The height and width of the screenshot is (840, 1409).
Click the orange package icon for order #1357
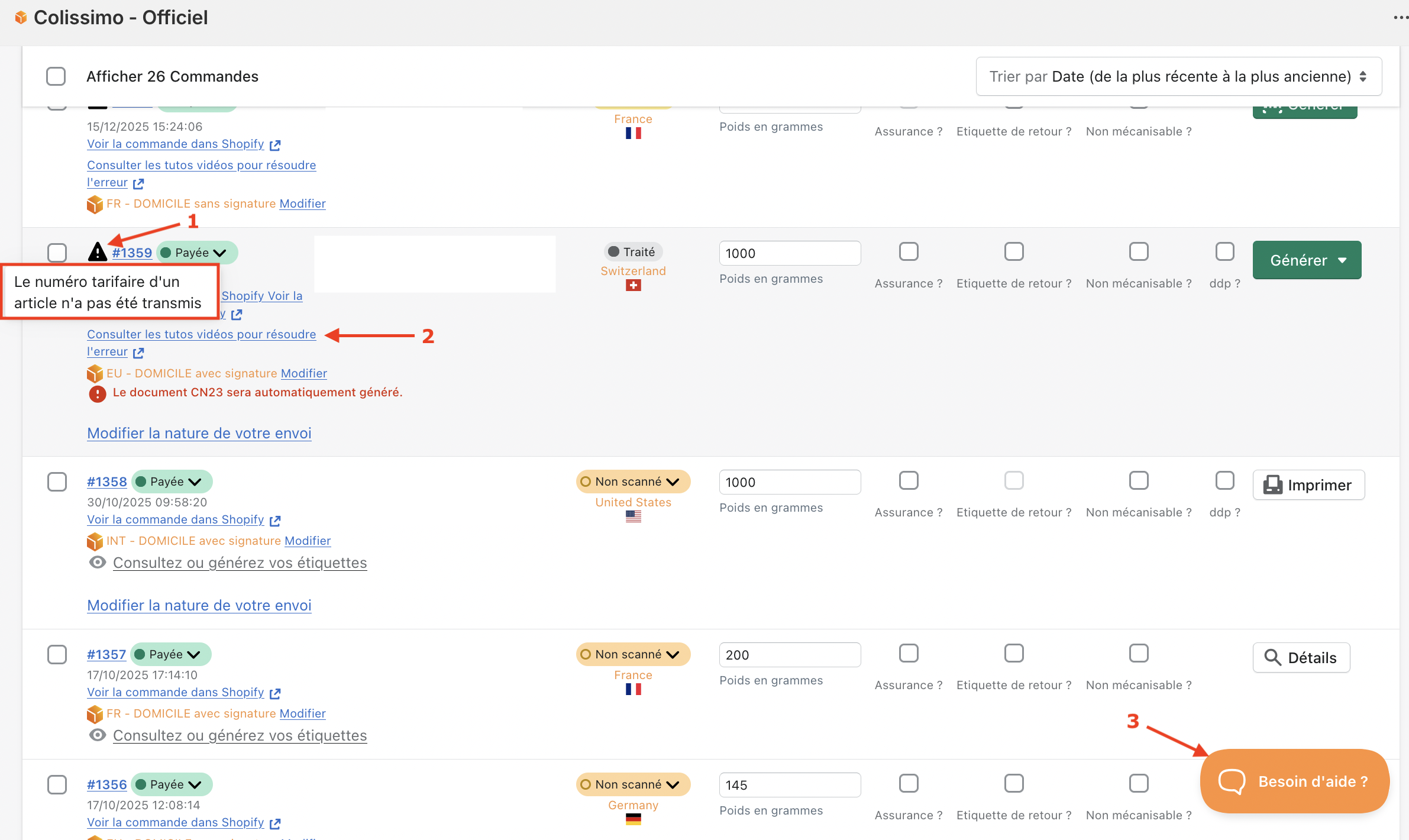click(95, 714)
